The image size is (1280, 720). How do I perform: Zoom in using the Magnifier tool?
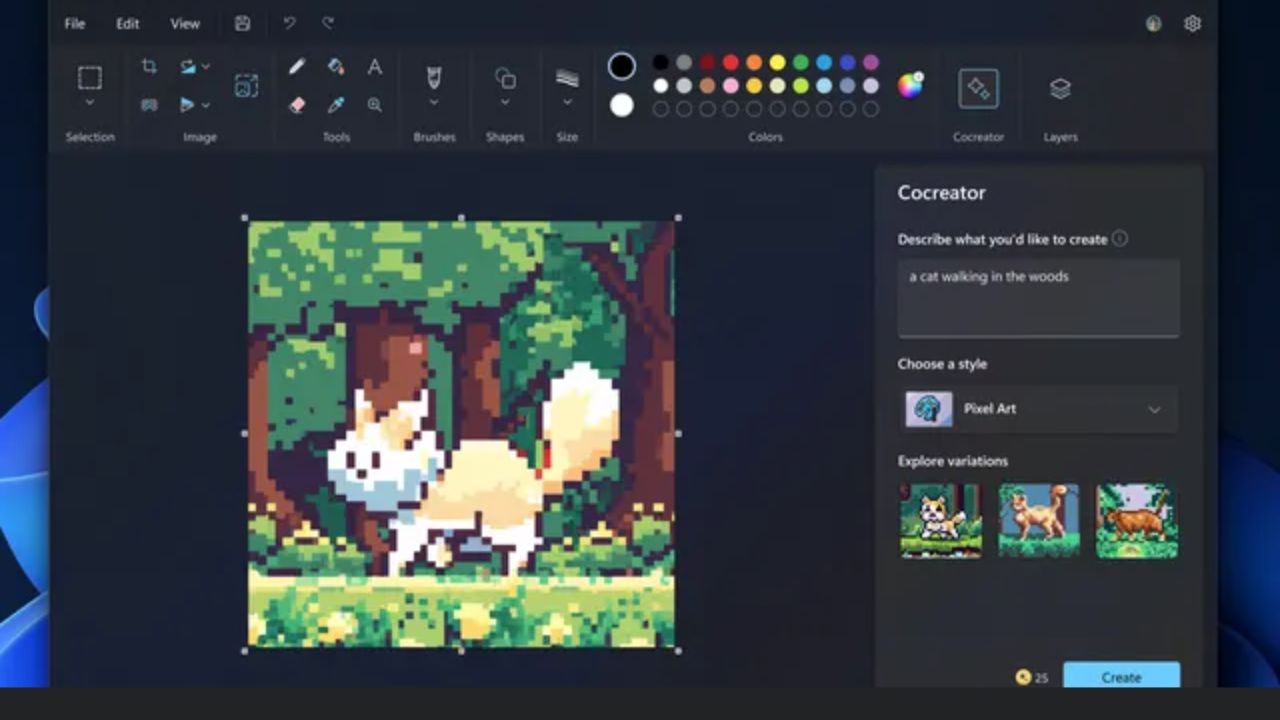(374, 106)
